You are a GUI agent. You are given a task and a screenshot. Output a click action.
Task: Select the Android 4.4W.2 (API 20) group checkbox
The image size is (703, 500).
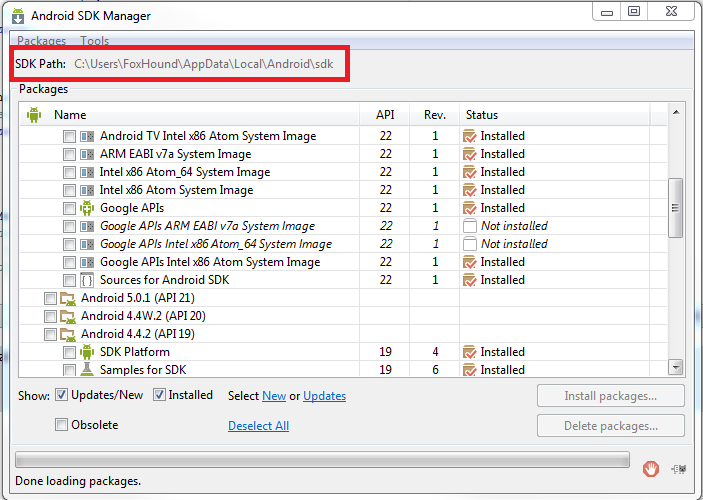coord(50,316)
